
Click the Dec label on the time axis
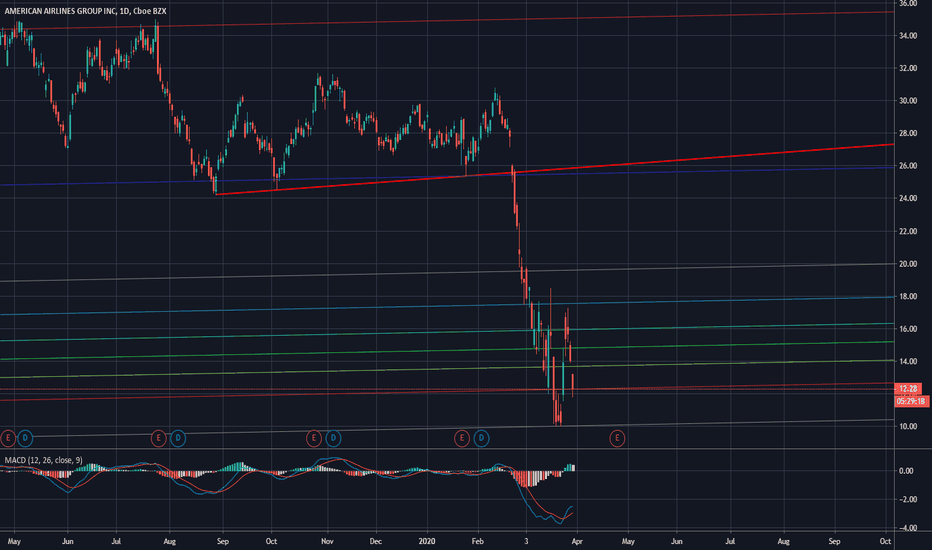coord(376,541)
